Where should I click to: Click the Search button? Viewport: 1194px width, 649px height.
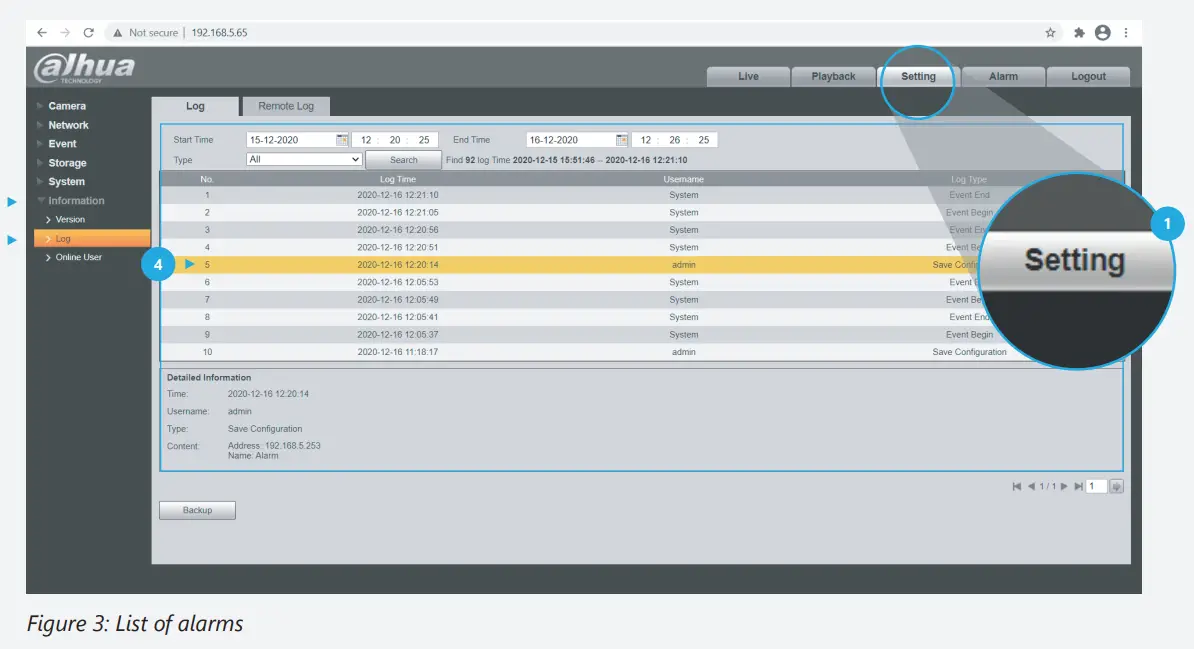(404, 160)
